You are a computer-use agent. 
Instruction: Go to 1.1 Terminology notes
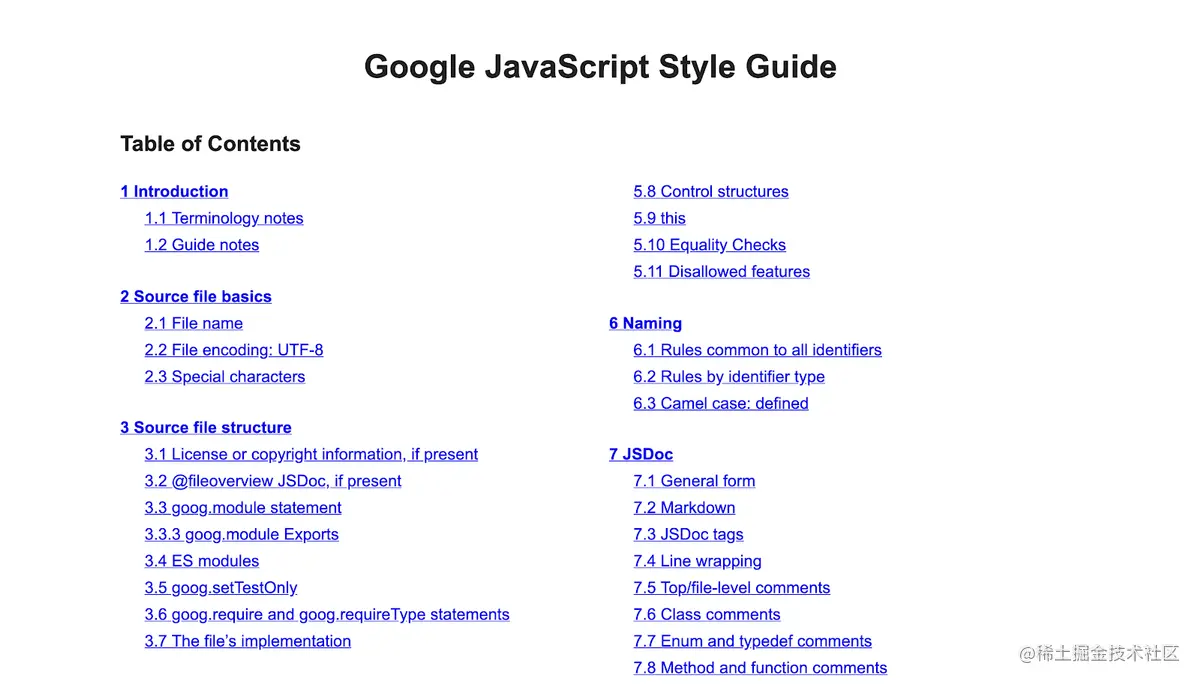224,218
